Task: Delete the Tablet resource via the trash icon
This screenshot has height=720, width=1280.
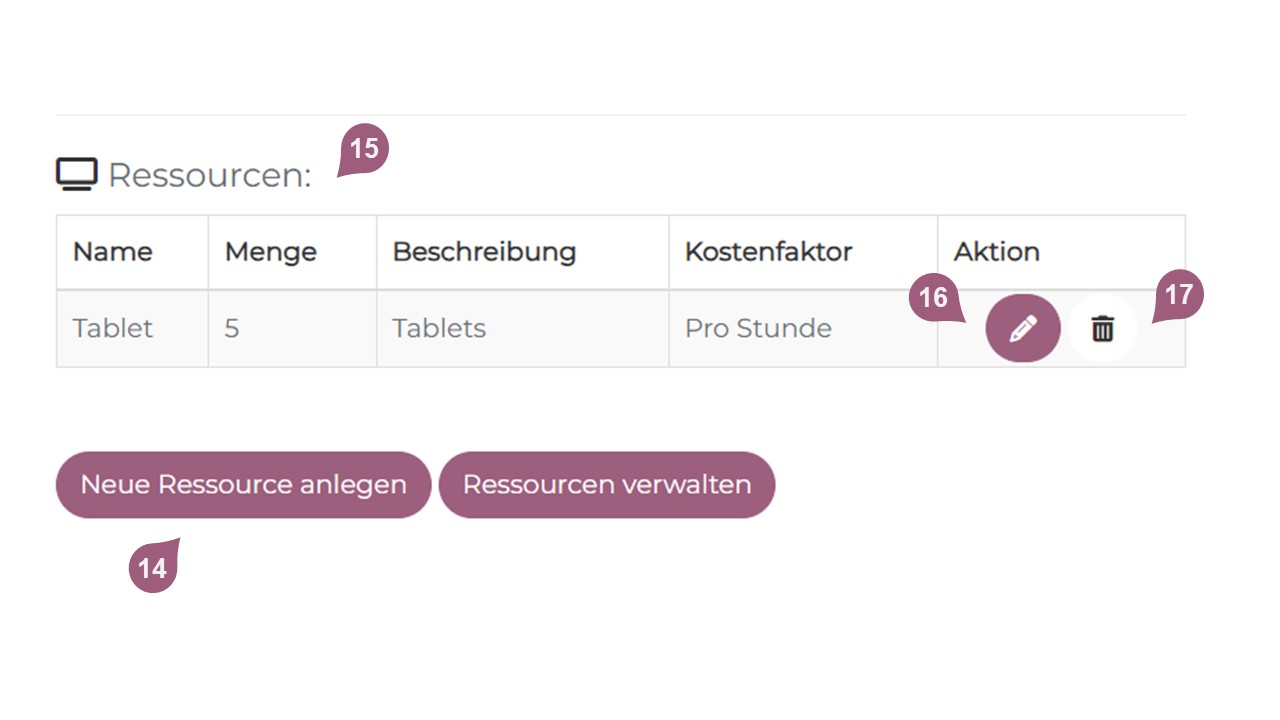Action: click(x=1102, y=328)
